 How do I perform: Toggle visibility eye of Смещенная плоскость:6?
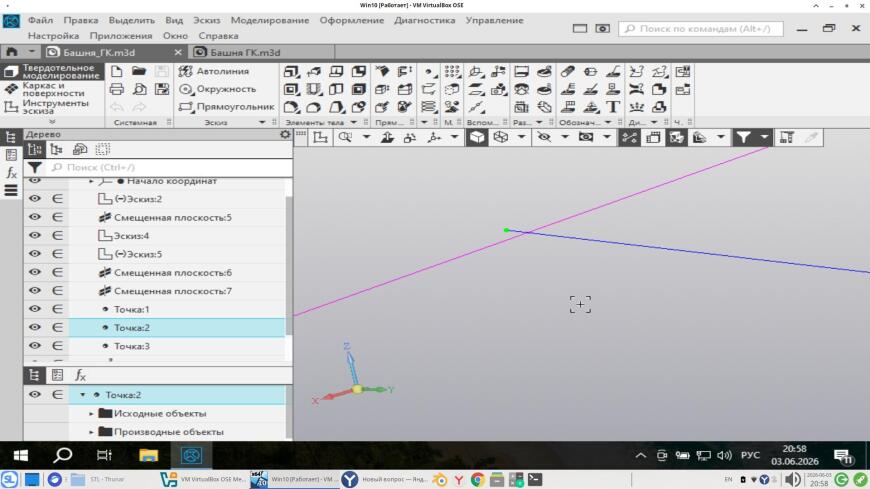point(35,272)
